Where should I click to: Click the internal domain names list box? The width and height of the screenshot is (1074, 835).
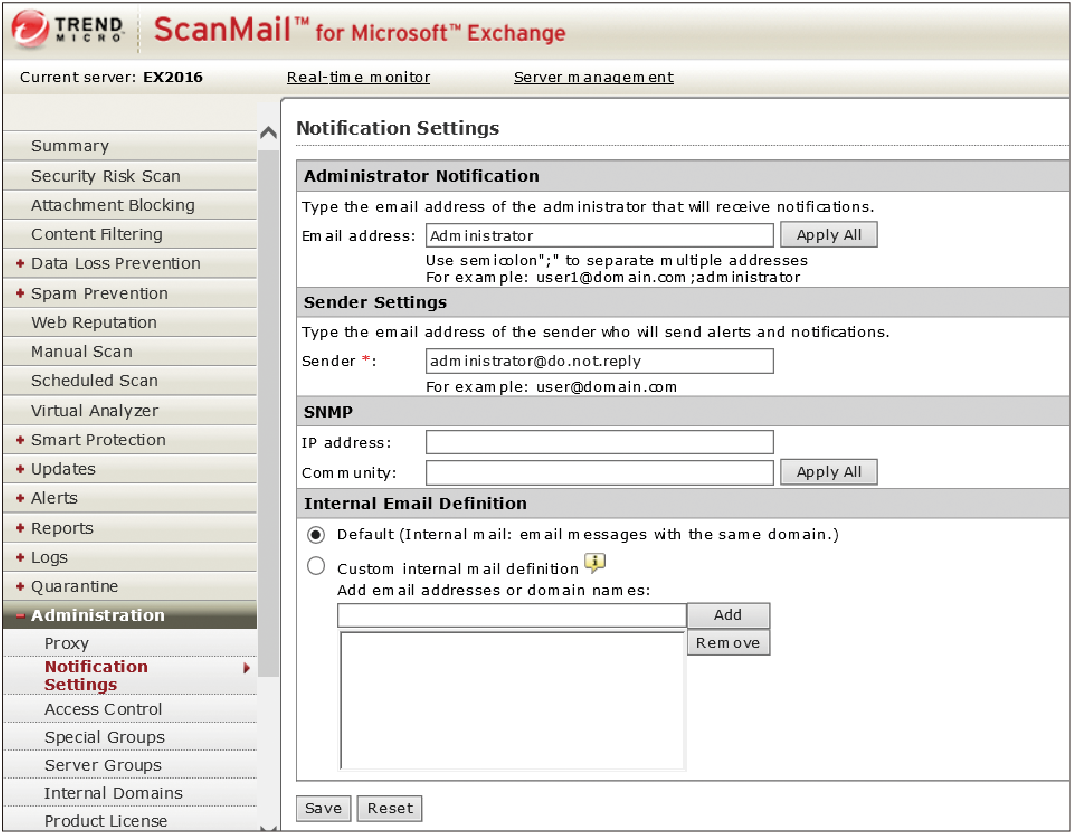click(x=512, y=701)
